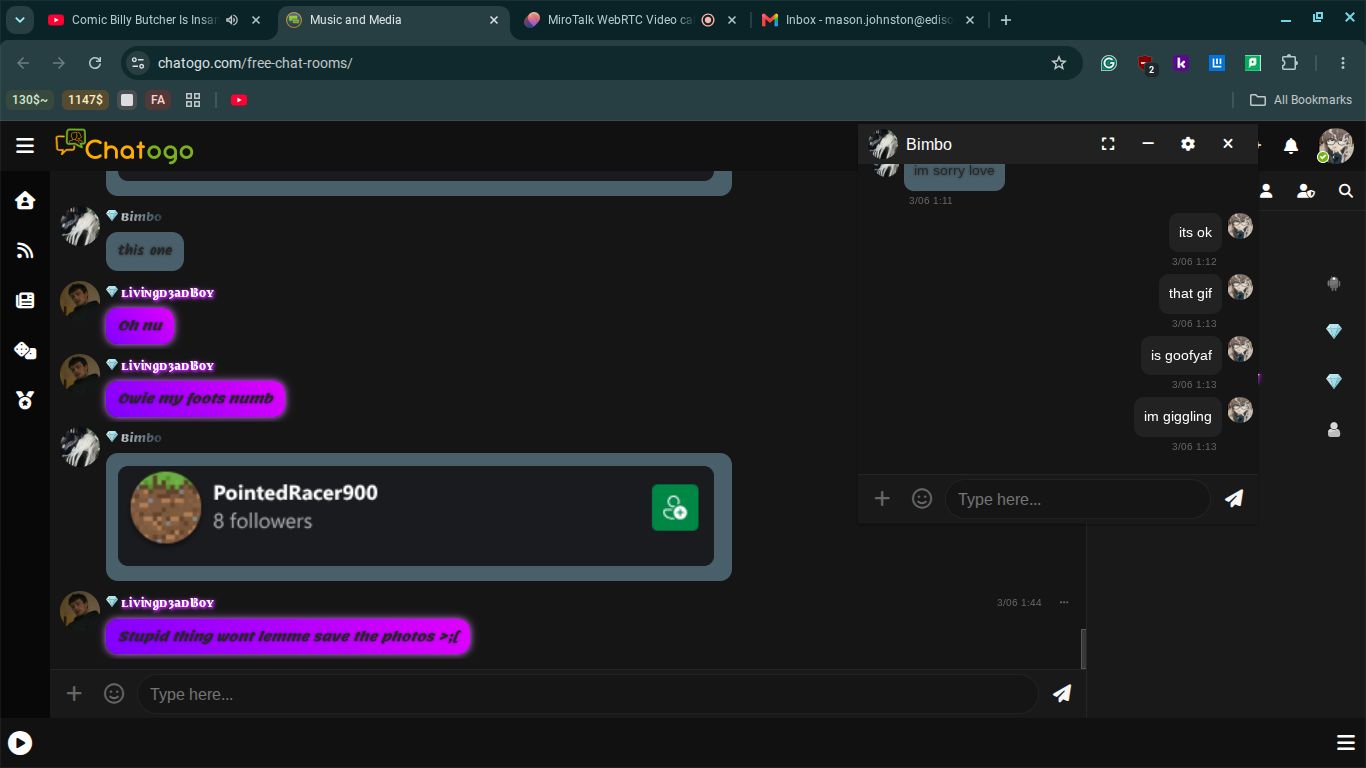Open attachment plus in main chat
1366x768 pixels.
(x=74, y=693)
